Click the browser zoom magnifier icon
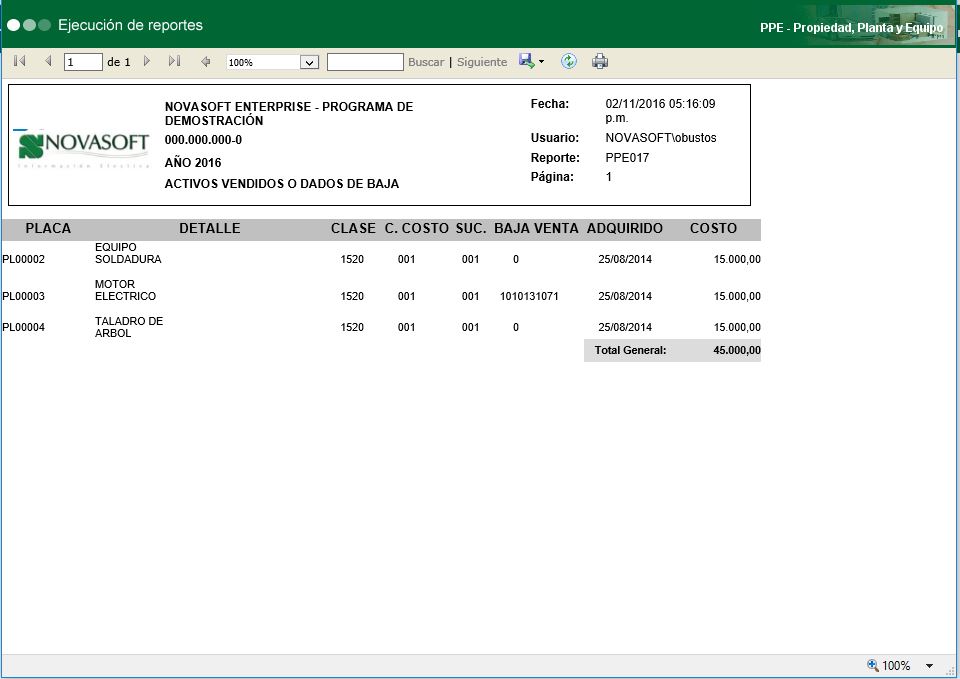The height and width of the screenshot is (679, 960). [x=872, y=665]
